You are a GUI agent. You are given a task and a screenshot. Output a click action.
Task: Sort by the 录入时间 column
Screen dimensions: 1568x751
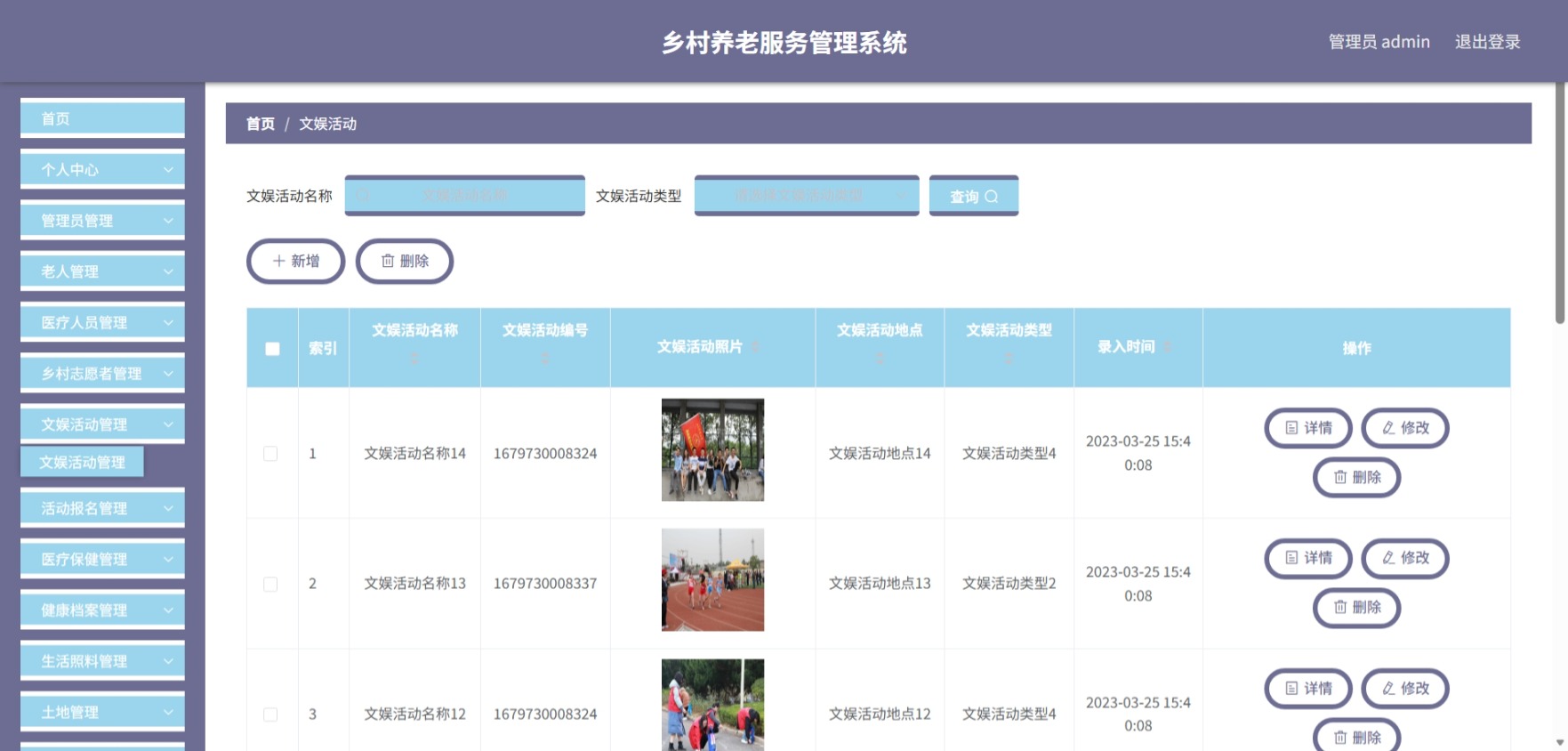click(1168, 347)
